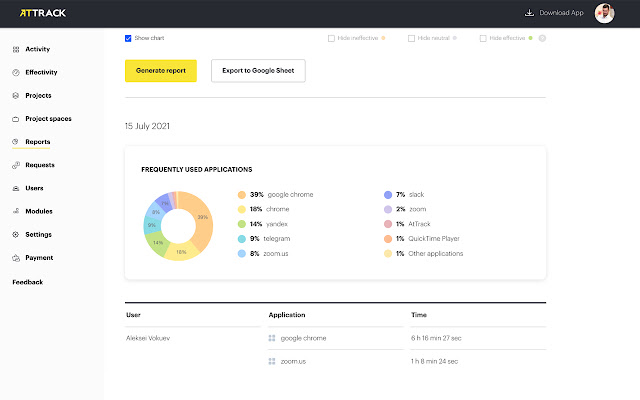Click the Payment icon in sidebar
Viewport: 640px width, 400px height.
tap(16, 258)
